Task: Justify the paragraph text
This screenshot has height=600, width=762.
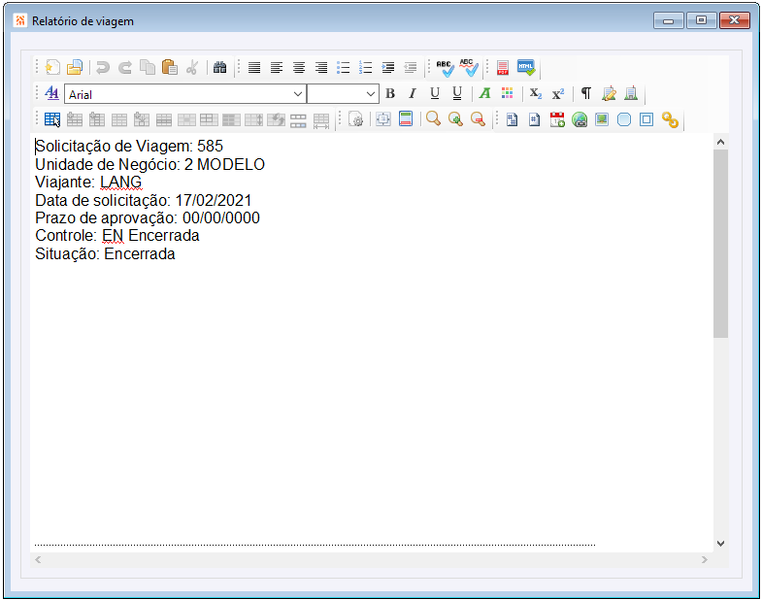Action: coord(254,67)
